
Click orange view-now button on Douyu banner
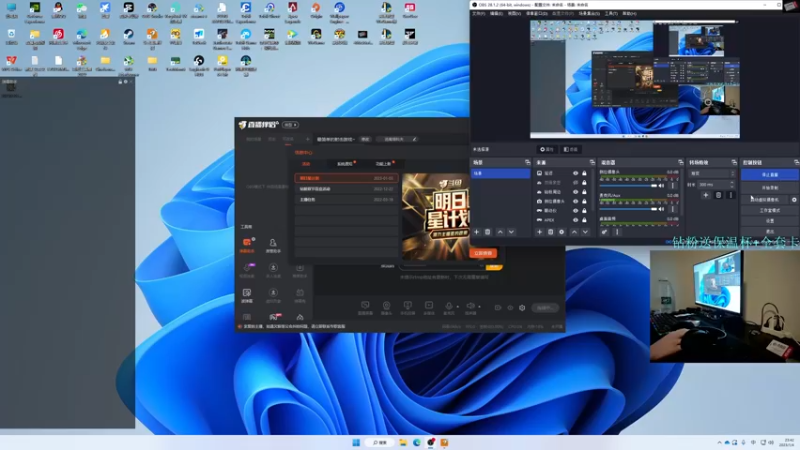point(483,253)
